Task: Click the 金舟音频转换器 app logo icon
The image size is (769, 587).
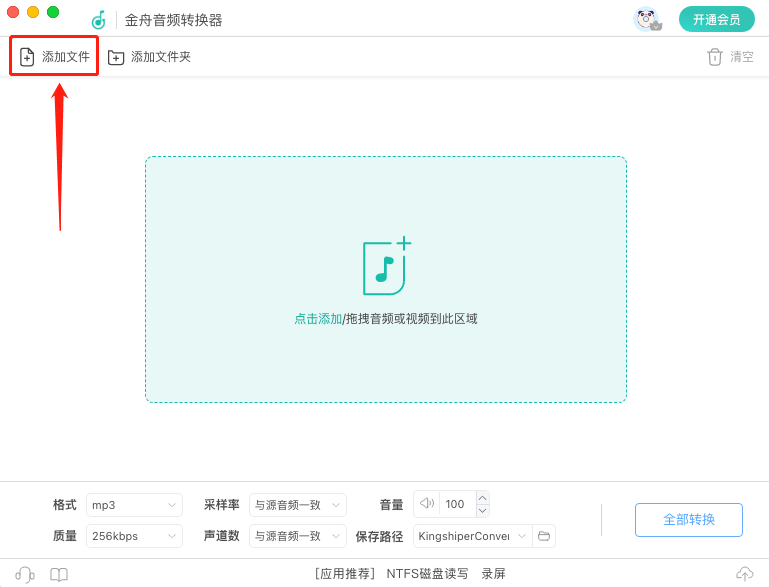Action: coord(99,20)
